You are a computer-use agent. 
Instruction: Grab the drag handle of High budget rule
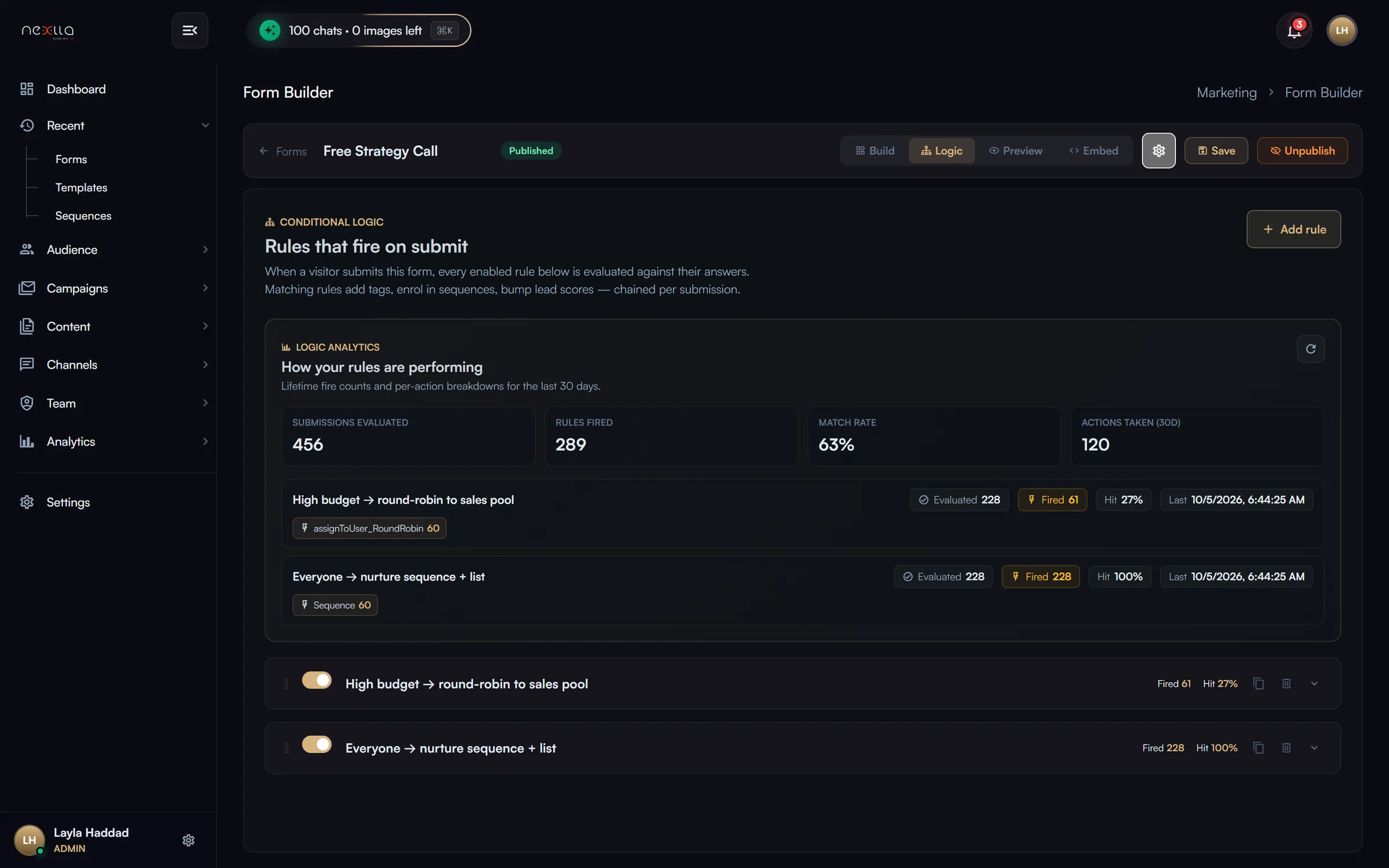point(286,683)
